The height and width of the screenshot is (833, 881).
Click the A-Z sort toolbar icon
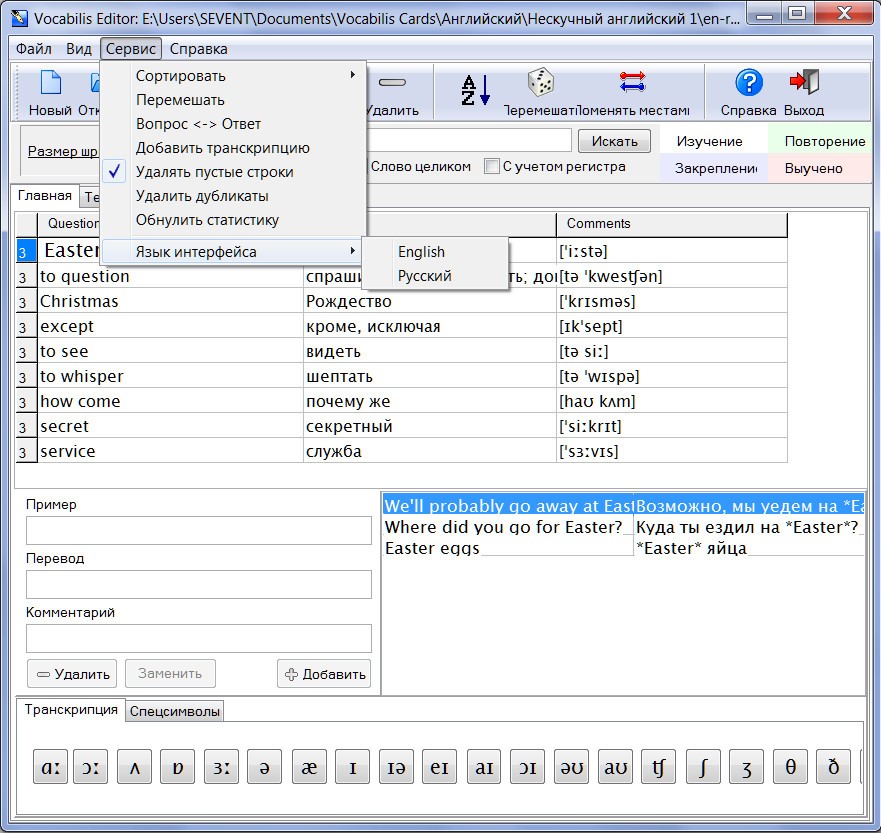tap(475, 90)
